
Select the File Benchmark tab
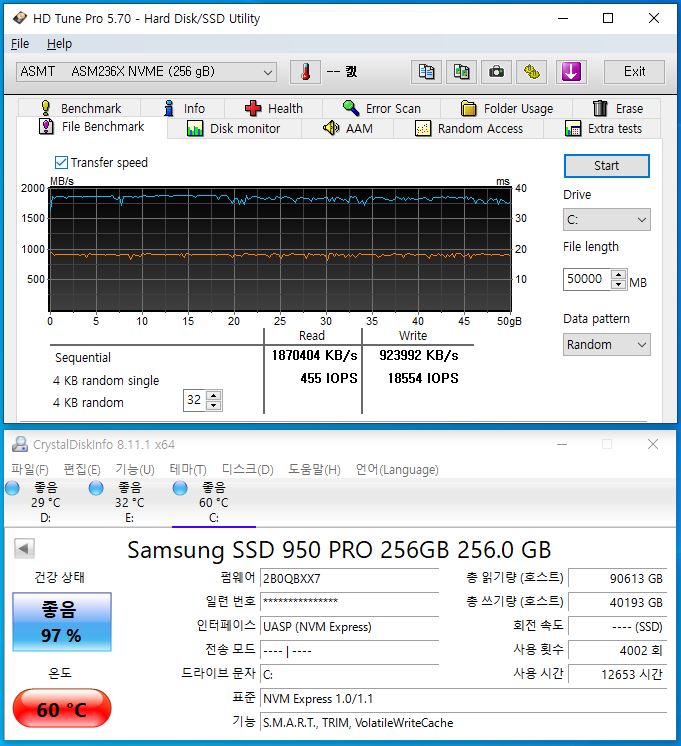91,127
